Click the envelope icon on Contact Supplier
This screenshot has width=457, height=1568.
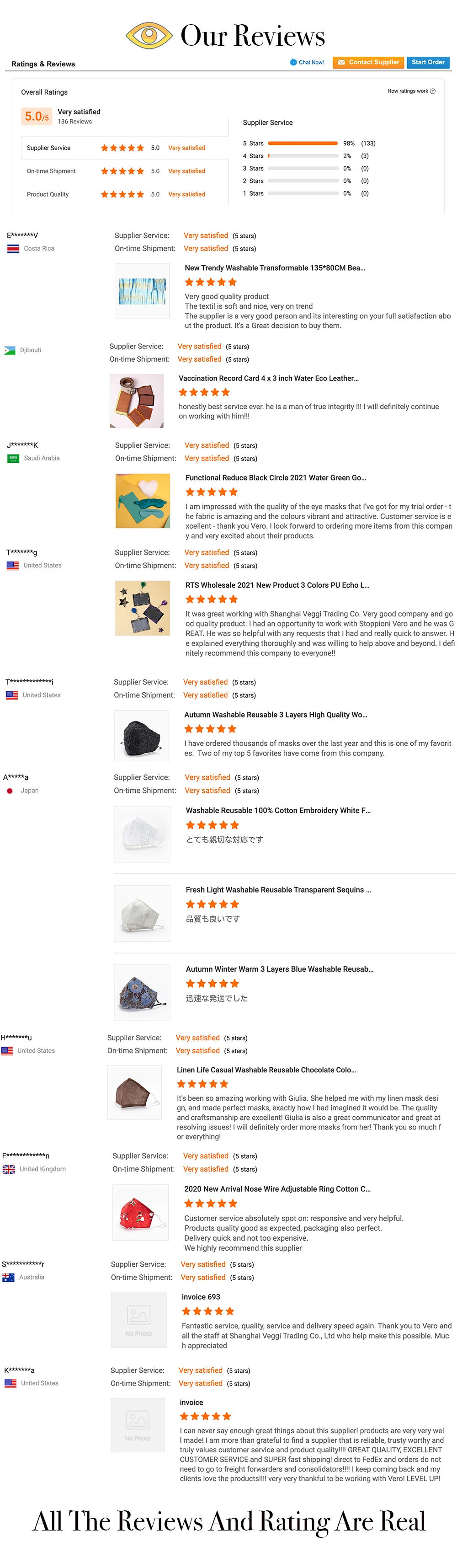(341, 62)
